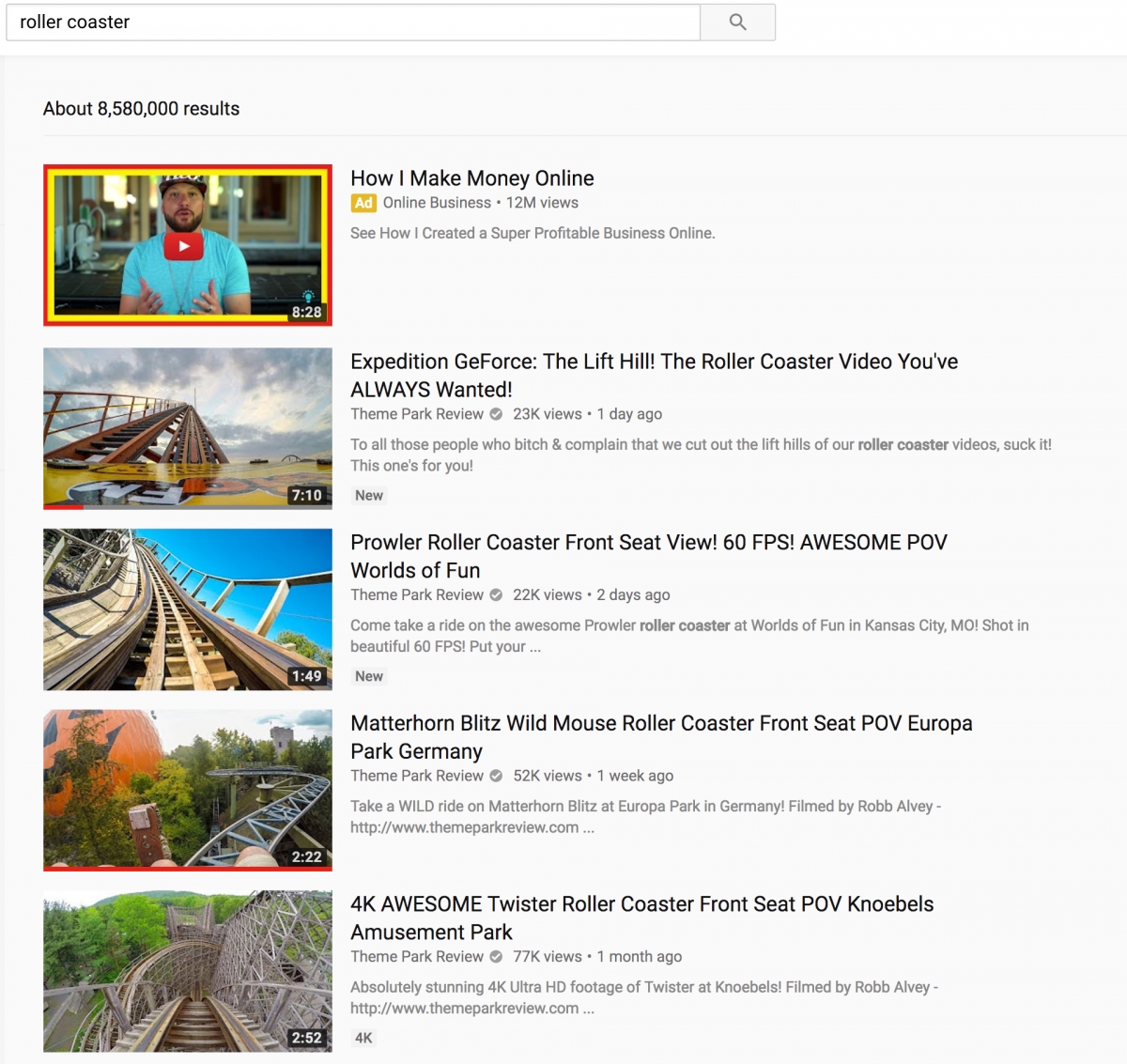Open the Expedition GeForce lift hill thumbnail
Image resolution: width=1127 pixels, height=1064 pixels.
click(188, 428)
